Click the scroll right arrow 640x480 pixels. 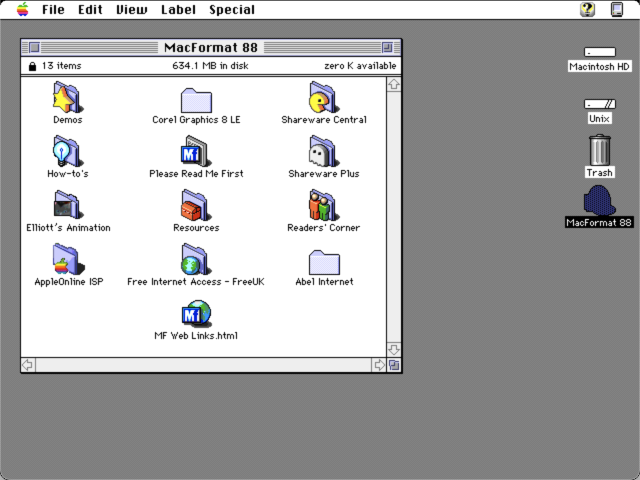[379, 365]
